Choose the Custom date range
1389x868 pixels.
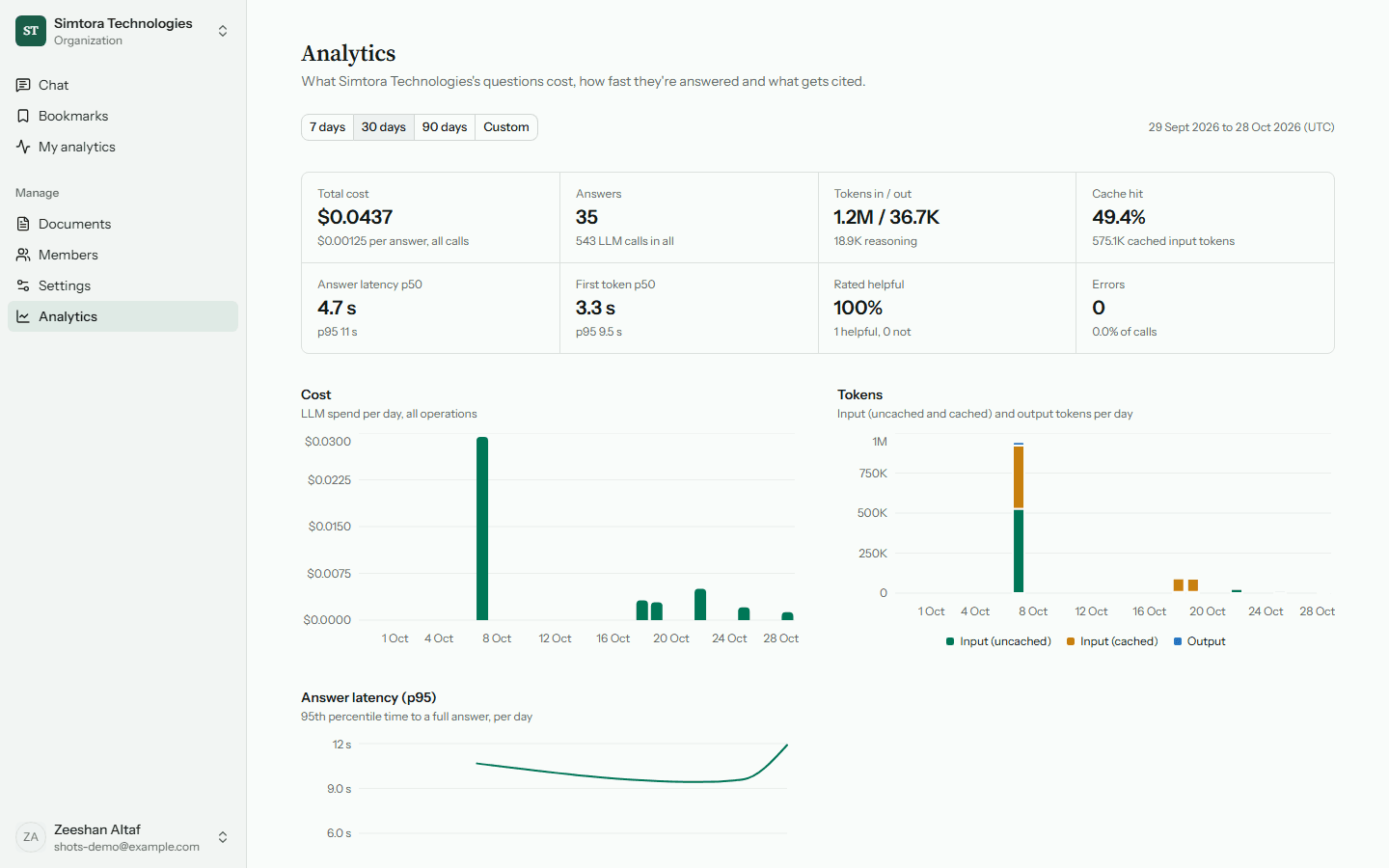pyautogui.click(x=506, y=127)
